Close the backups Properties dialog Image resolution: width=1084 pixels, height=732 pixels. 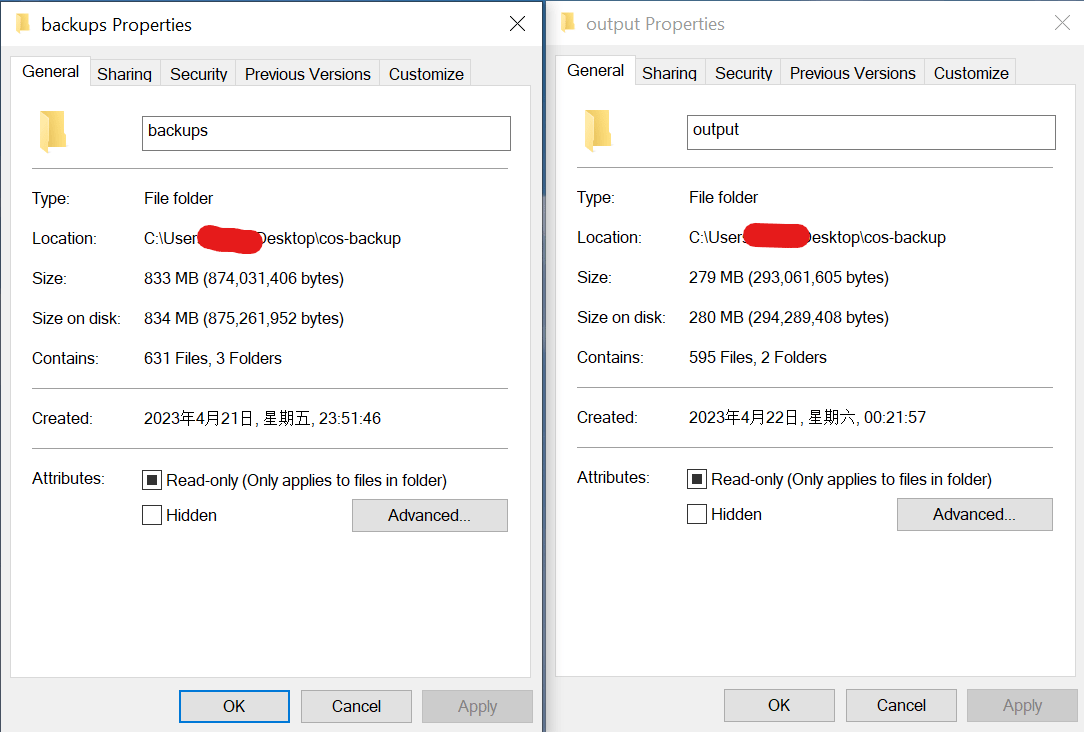517,24
